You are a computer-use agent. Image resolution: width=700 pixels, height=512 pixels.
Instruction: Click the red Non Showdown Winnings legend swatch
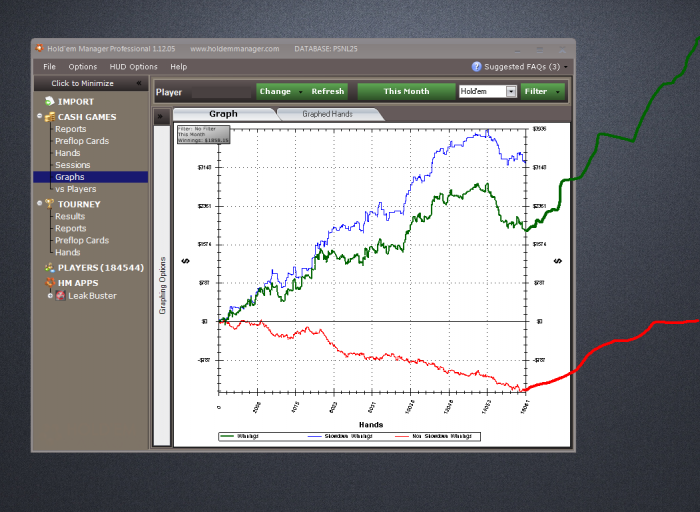click(x=402, y=436)
